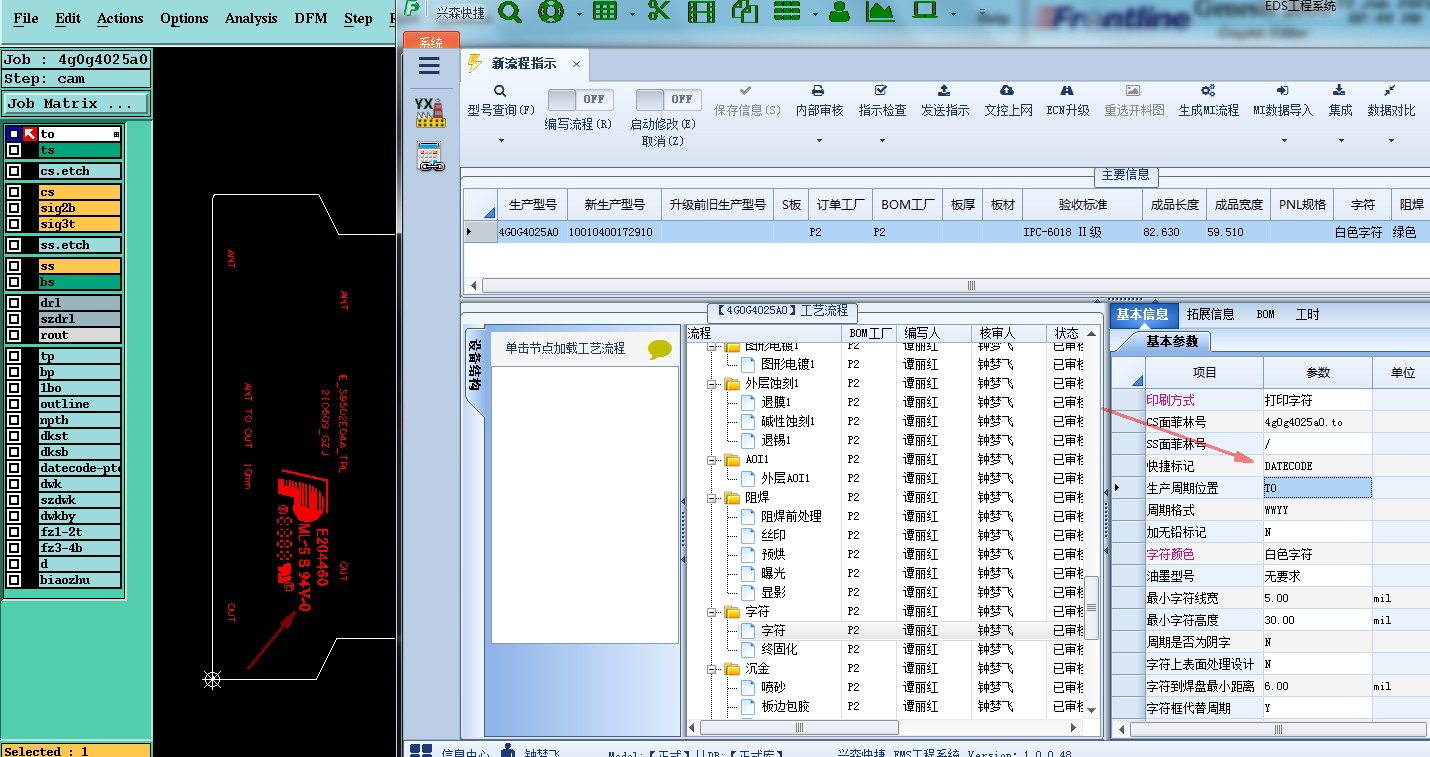Screen dimensions: 1430x757
Task: Switch to the 工时 tab
Action: coord(1307,314)
